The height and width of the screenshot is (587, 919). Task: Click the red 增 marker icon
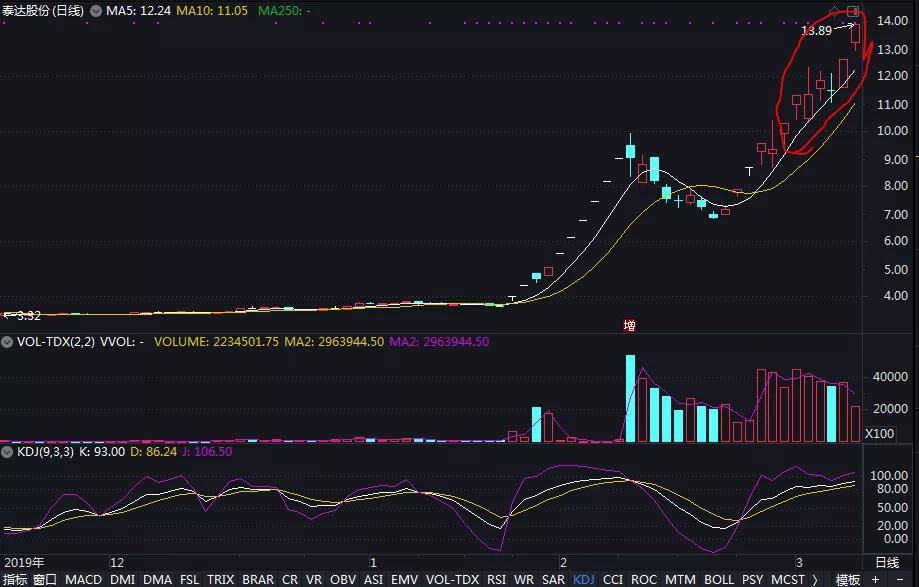click(629, 325)
